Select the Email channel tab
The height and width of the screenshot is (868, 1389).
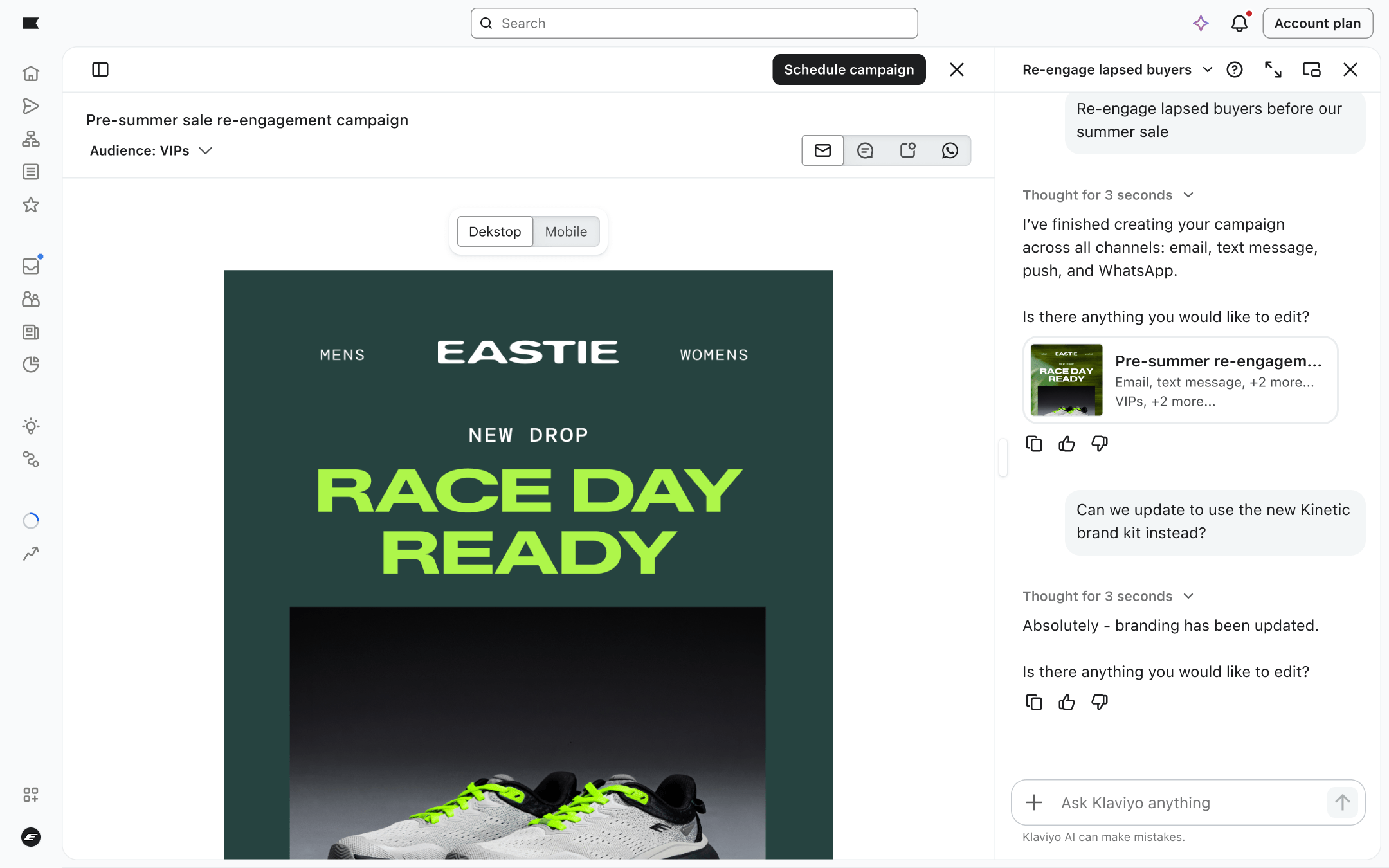(822, 150)
